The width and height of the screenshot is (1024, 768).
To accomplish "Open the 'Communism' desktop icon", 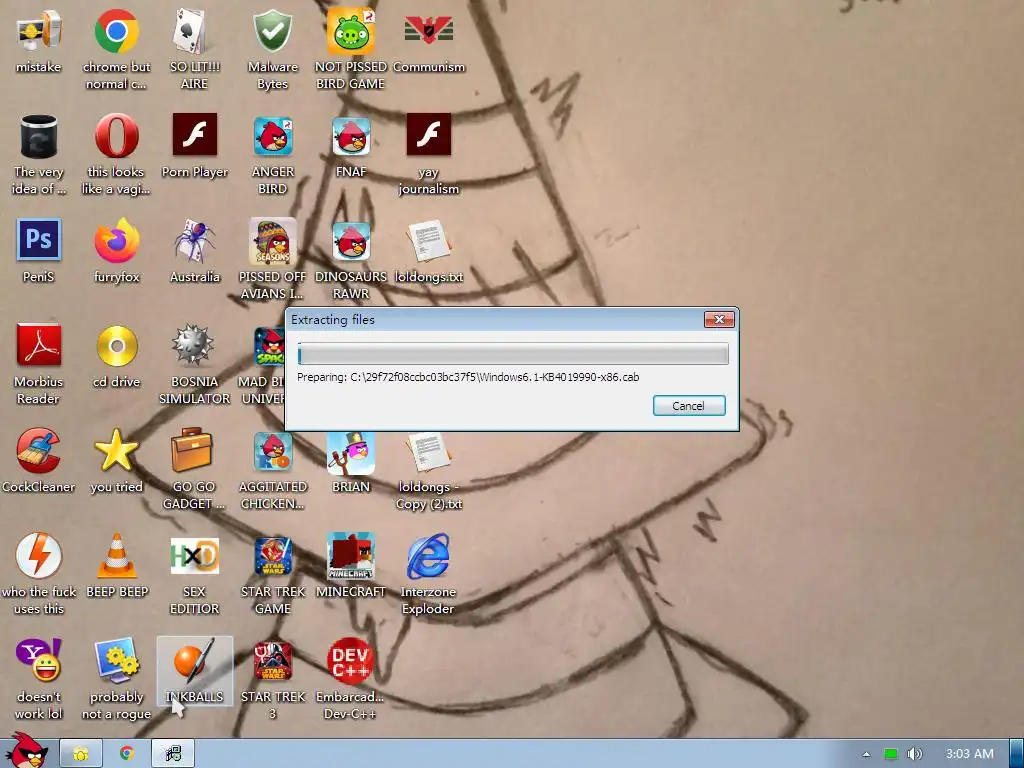I will click(428, 31).
